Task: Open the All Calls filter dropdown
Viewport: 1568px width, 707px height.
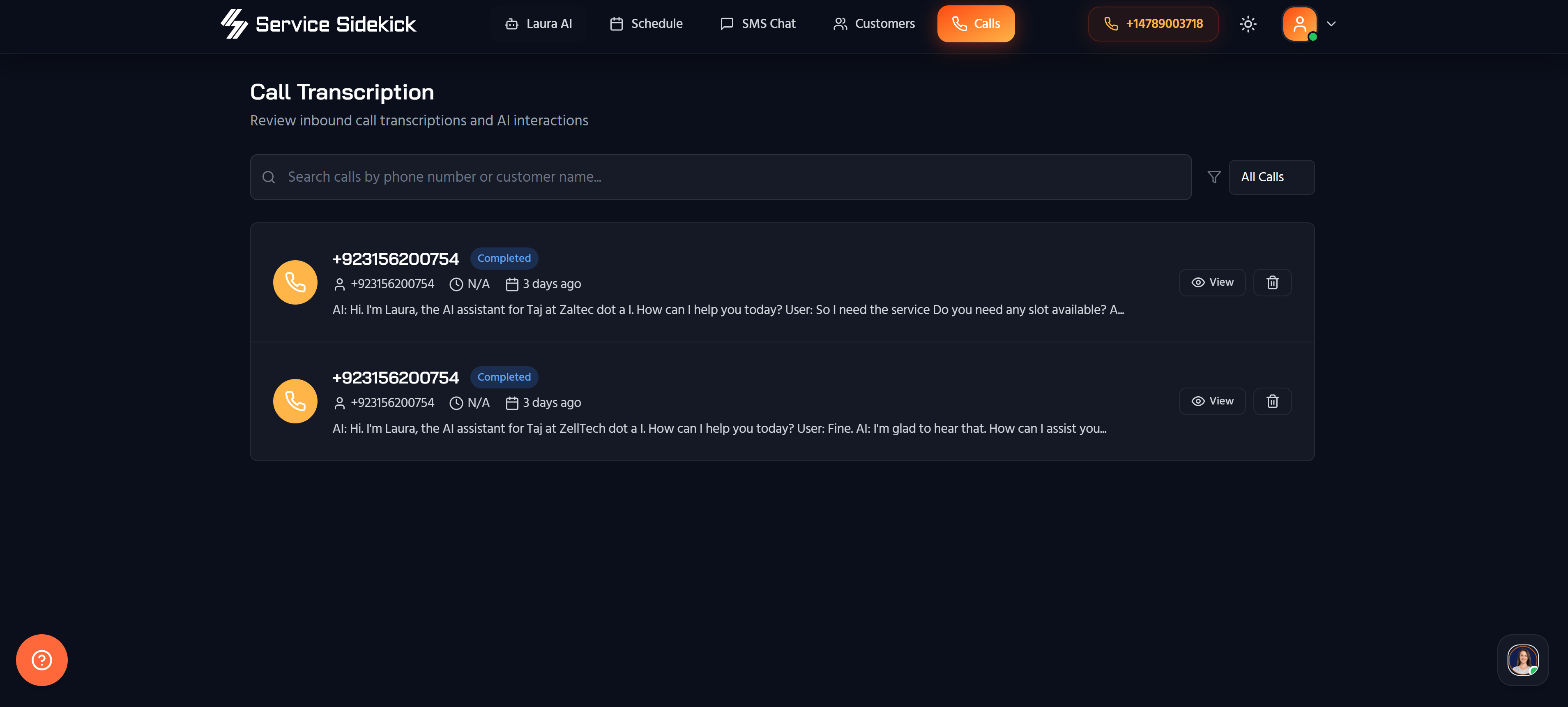Action: [1271, 177]
